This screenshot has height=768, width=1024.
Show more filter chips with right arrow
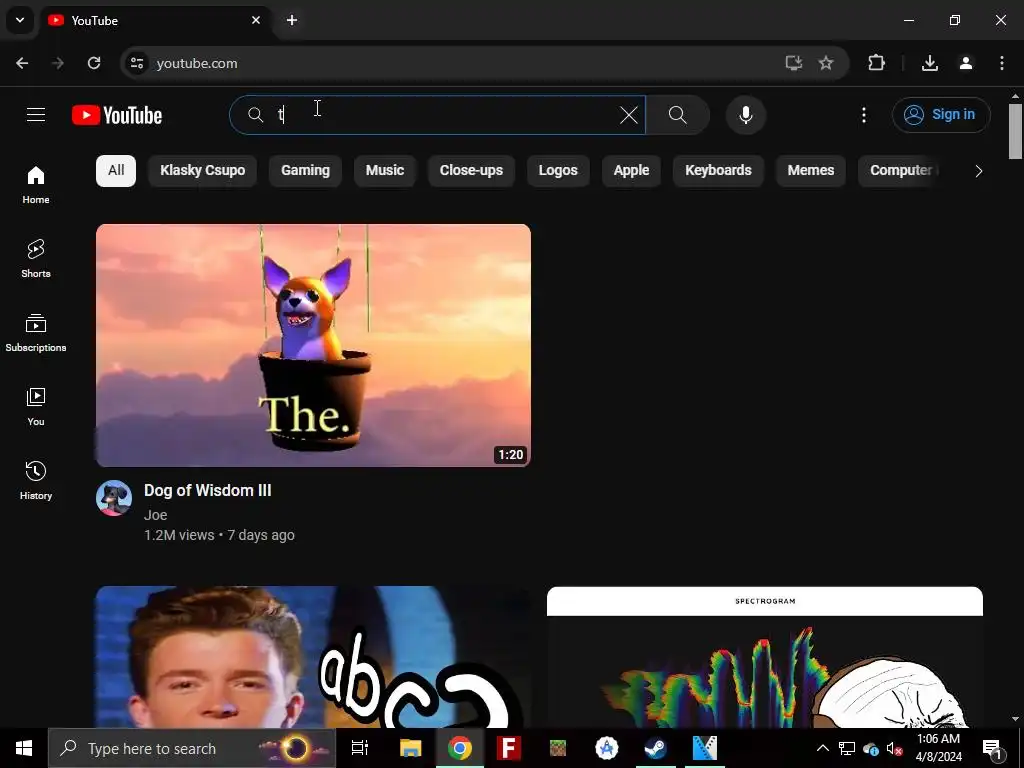tap(978, 171)
